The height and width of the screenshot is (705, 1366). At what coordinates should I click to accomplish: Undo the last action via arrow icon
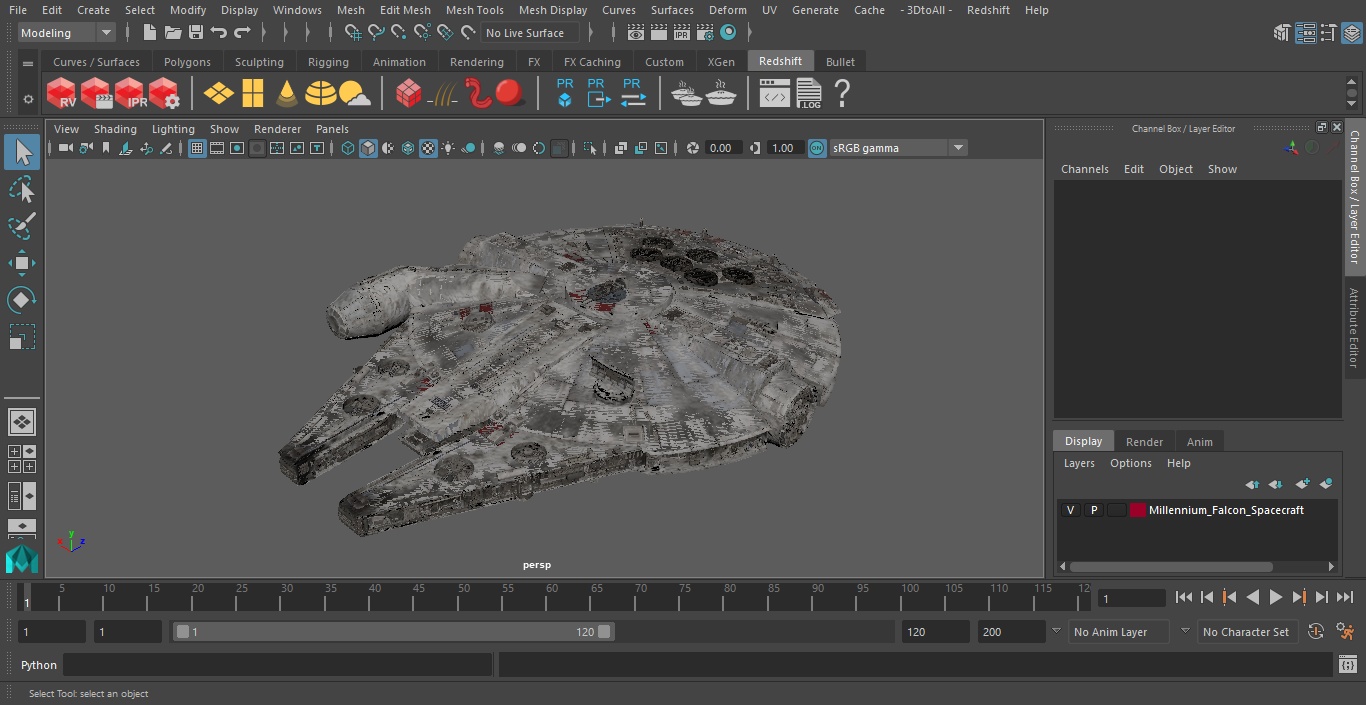219,33
